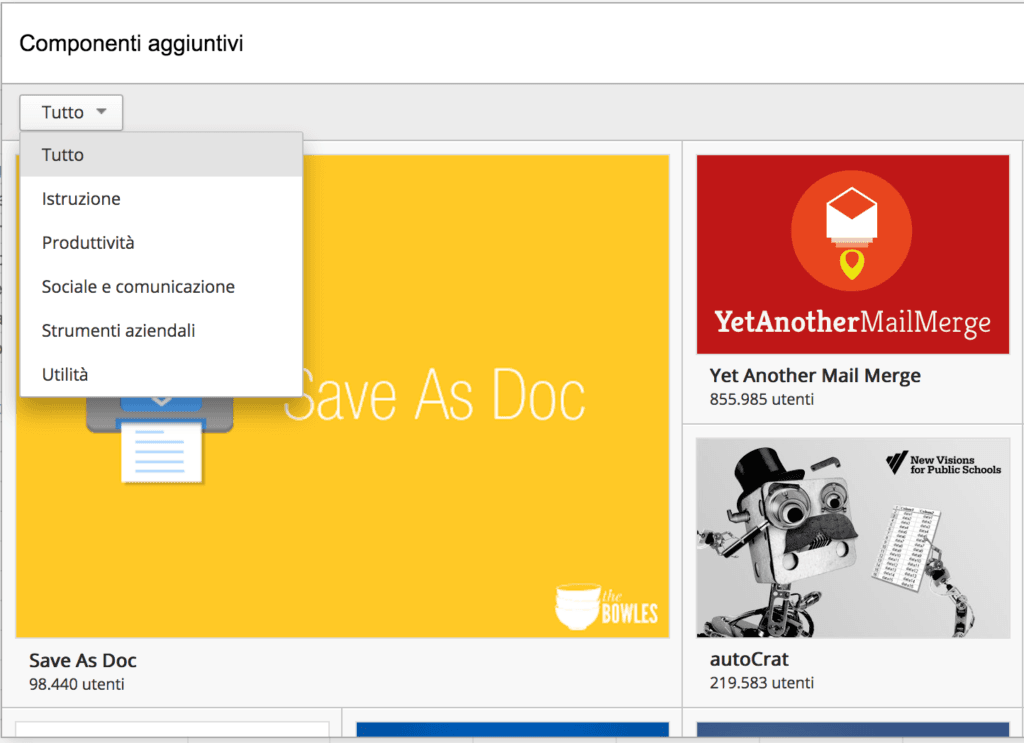Click the mail envelope icon in red tile

point(852,231)
